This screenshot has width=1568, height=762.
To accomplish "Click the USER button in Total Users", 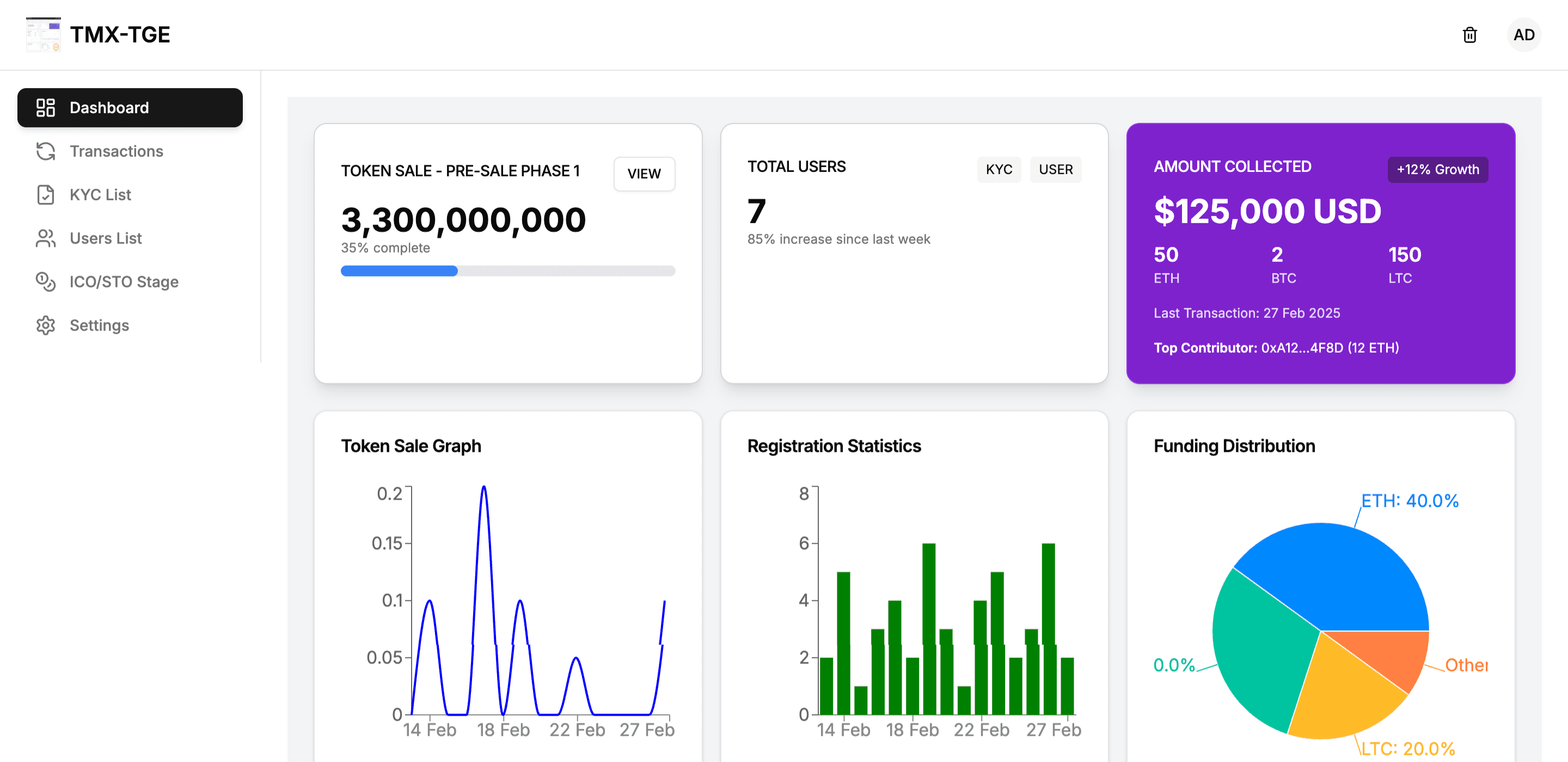I will coord(1056,169).
